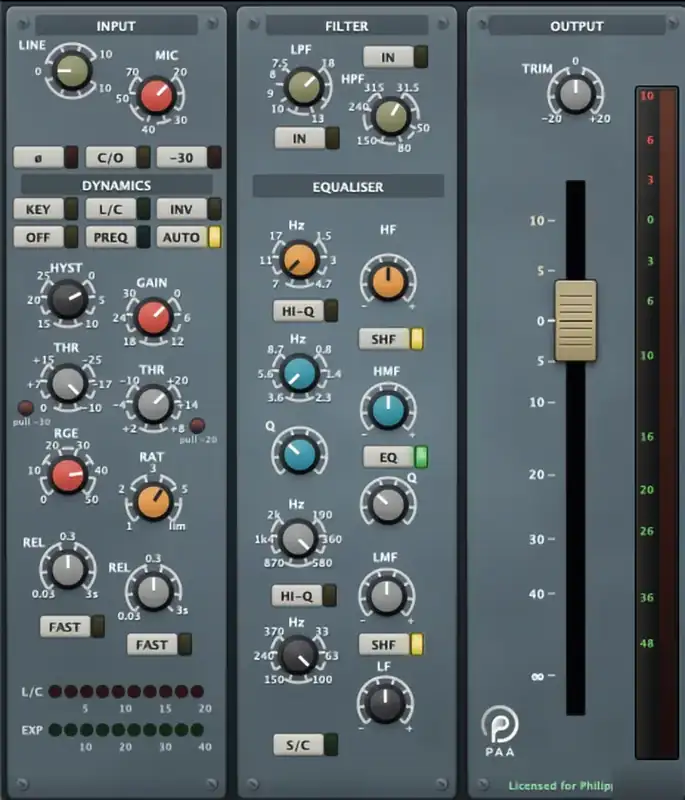The width and height of the screenshot is (685, 800).
Task: Click the grey LMF gain knob
Action: [387, 595]
